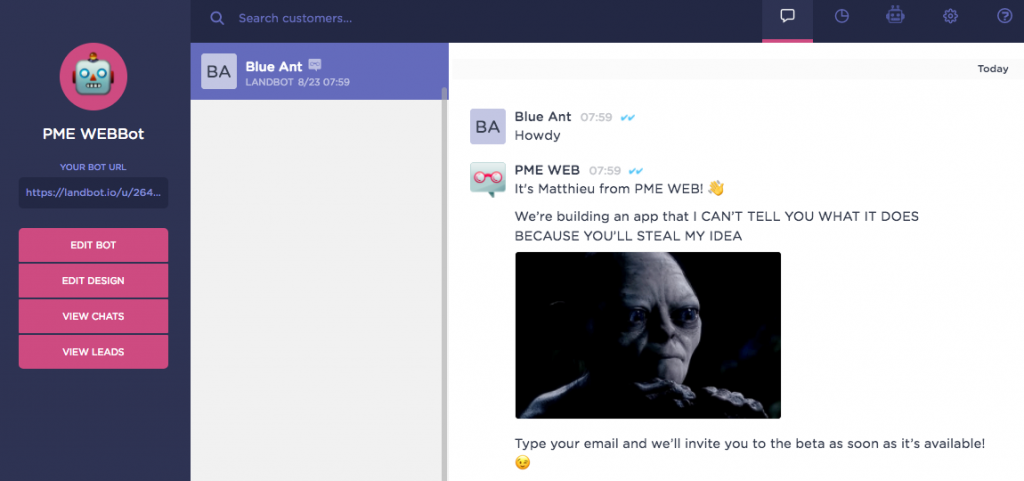Click 'It's Matthieu from PME WEB!' message
The height and width of the screenshot is (481, 1024).
(x=609, y=189)
